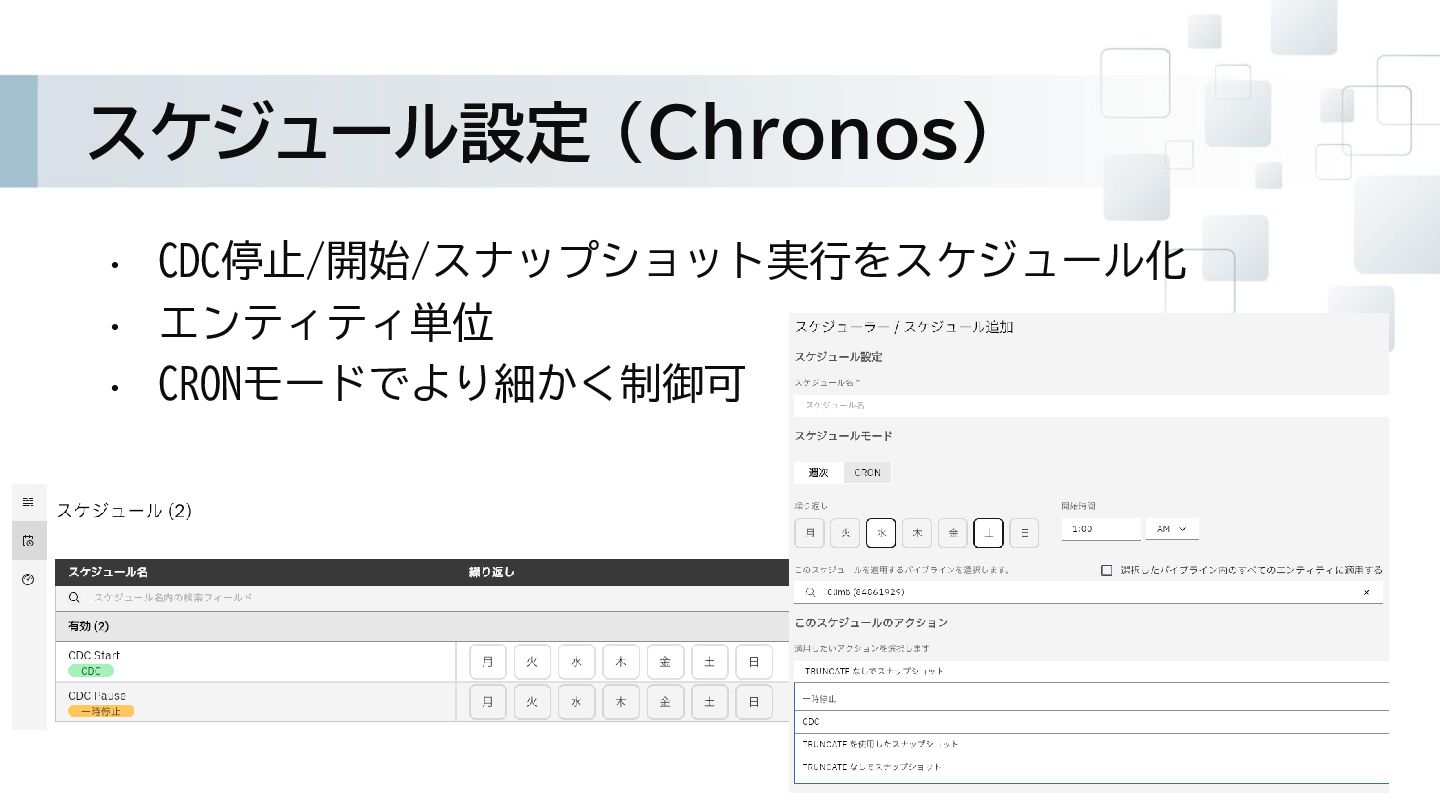Viewport: 1440px width, 810px height.
Task: Toggle 水 for the CDC Start schedule
Action: pos(576,662)
